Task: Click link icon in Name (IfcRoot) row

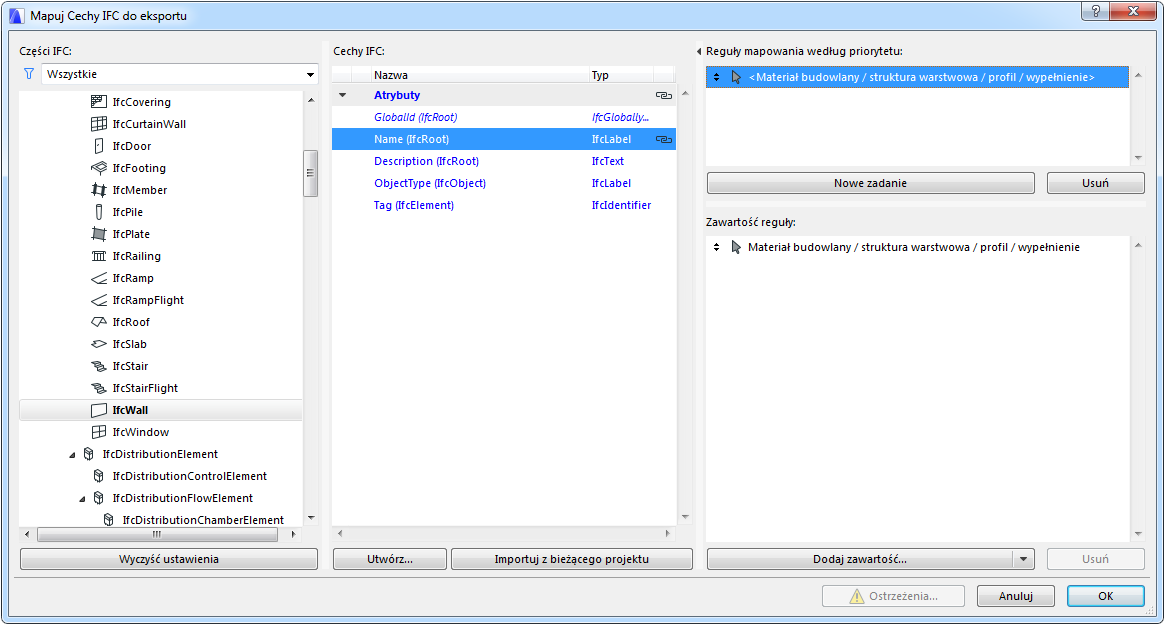Action: [663, 139]
